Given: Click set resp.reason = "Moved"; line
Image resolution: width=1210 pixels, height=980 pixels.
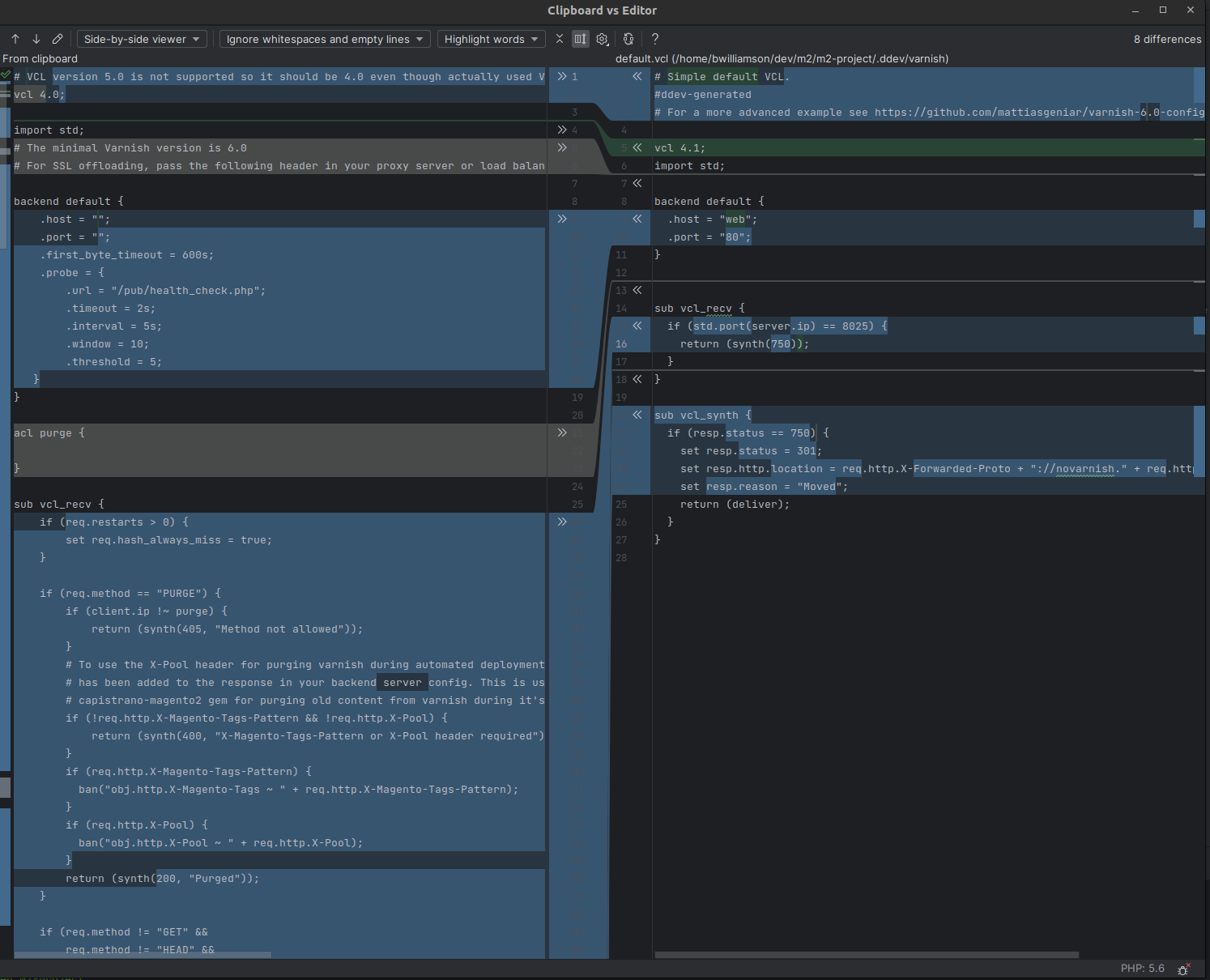Looking at the screenshot, I should (x=764, y=486).
